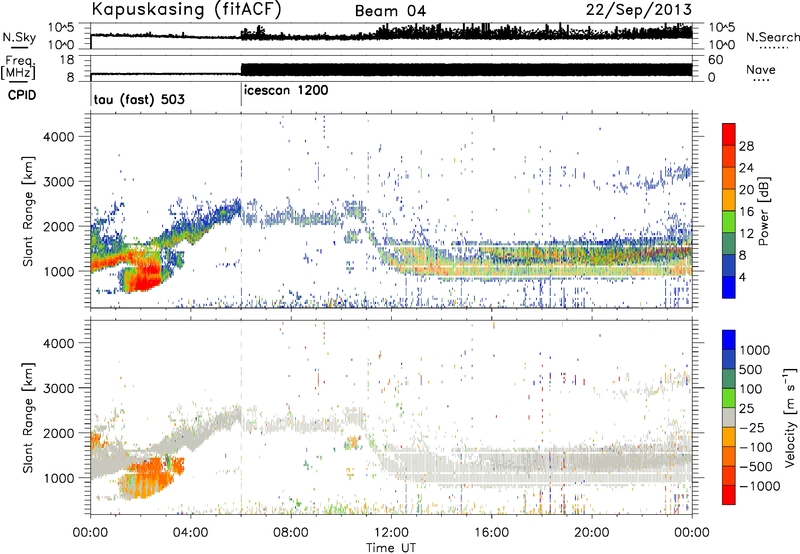This screenshot has width=800, height=554.
Task: Click the '08:00' time axis tick label
Action: click(291, 532)
